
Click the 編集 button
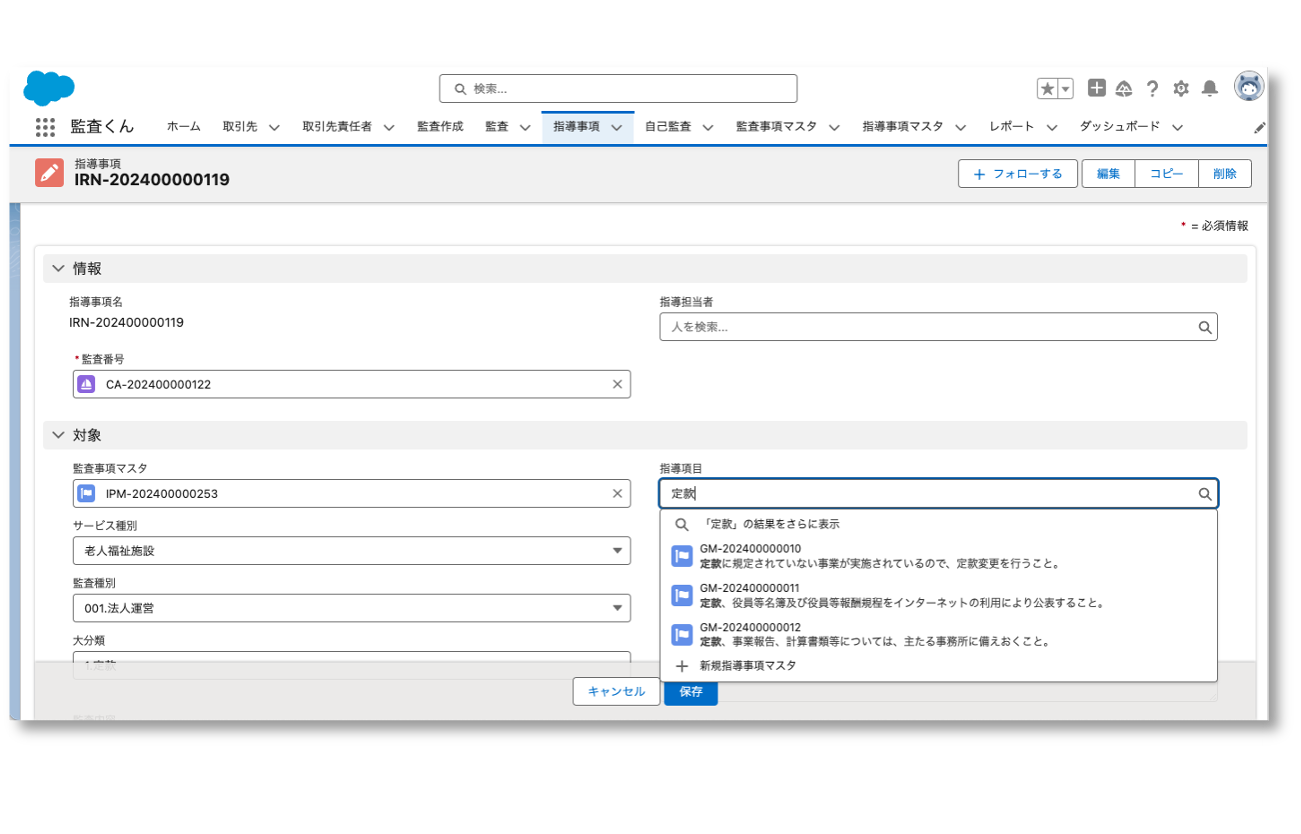coord(1108,173)
